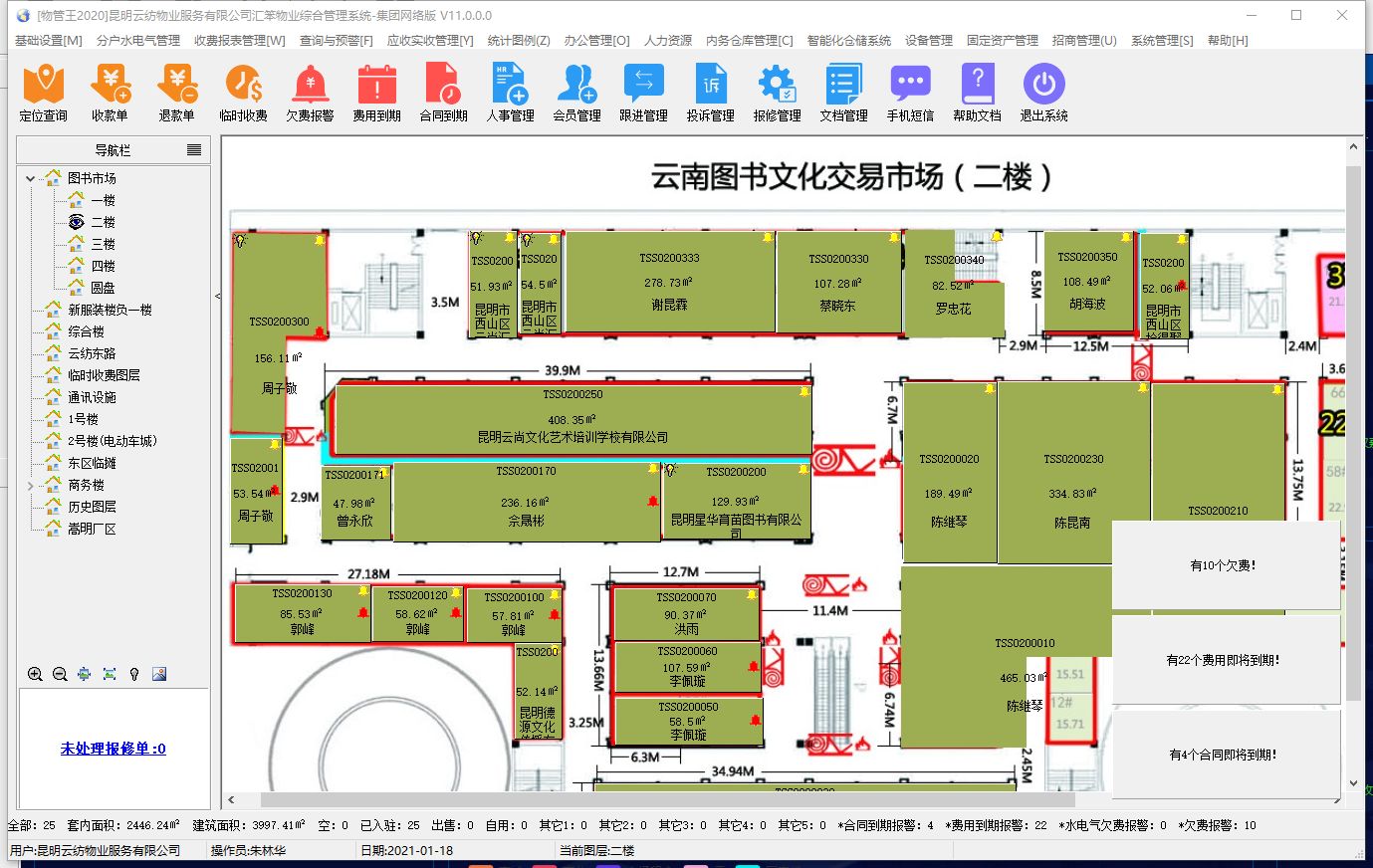Viewport: 1373px width, 868px height.
Task: Open the 收款单 receipt icon
Action: point(111,94)
